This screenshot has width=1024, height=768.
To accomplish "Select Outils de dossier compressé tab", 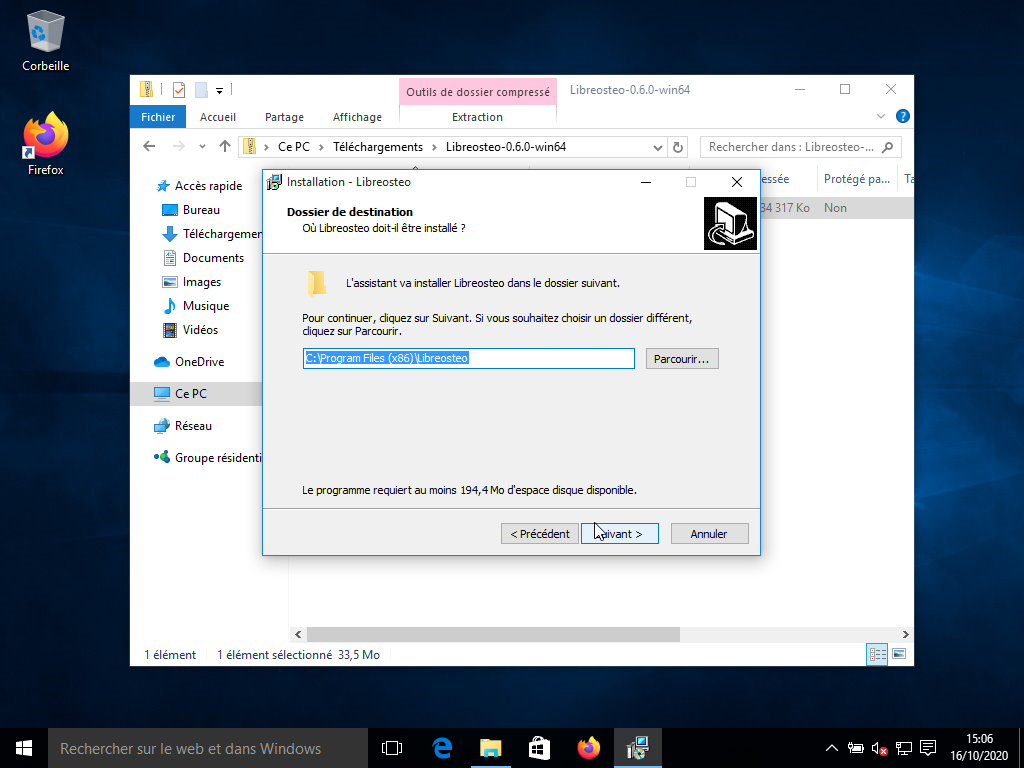I will coord(477,92).
